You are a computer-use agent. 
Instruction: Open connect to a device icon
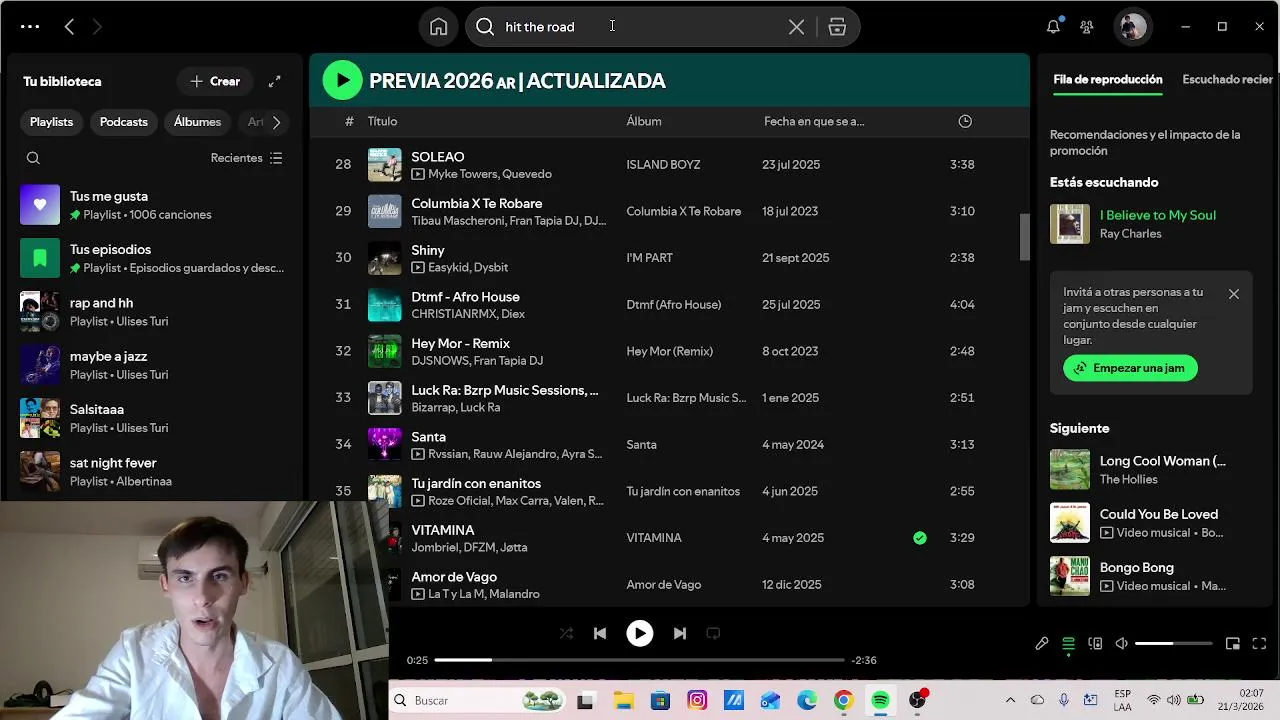point(1095,644)
